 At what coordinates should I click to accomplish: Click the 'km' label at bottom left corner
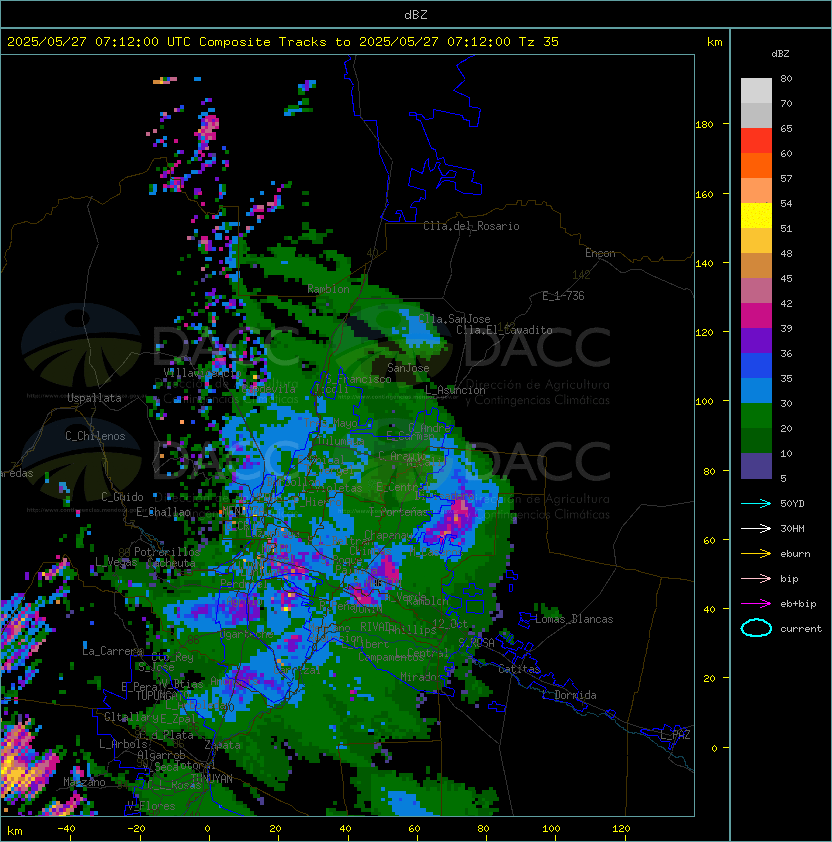click(x=15, y=831)
